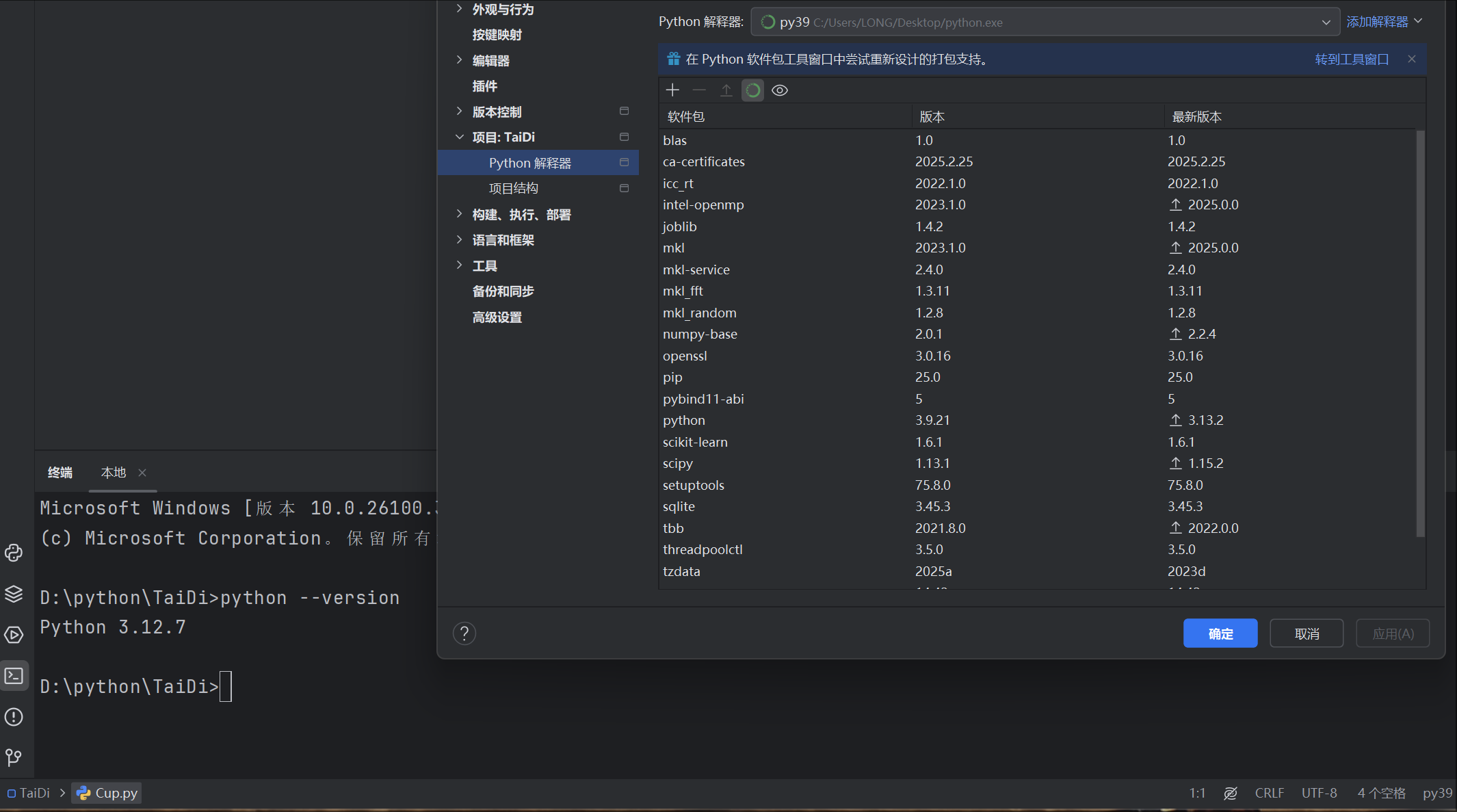The height and width of the screenshot is (812, 1457).
Task: Collapse the 项目: TaiDi tree node
Action: click(x=459, y=137)
